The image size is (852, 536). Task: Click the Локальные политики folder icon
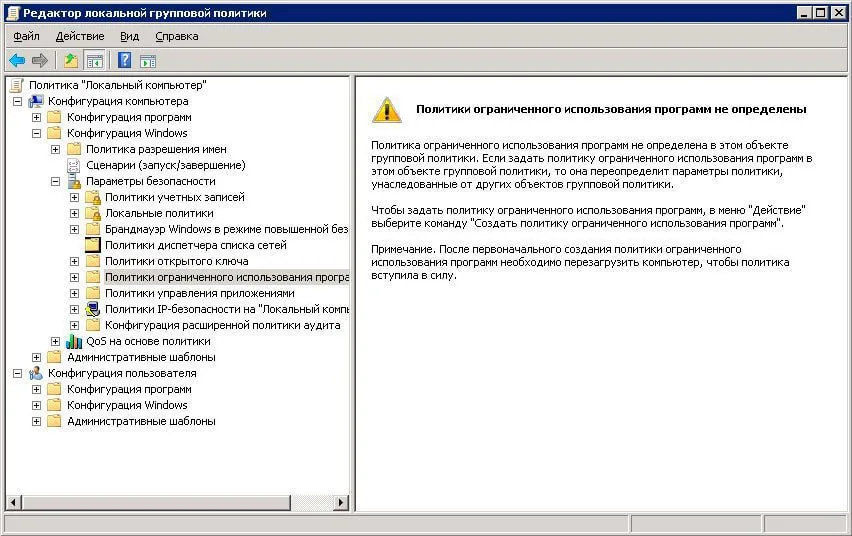pyautogui.click(x=93, y=213)
